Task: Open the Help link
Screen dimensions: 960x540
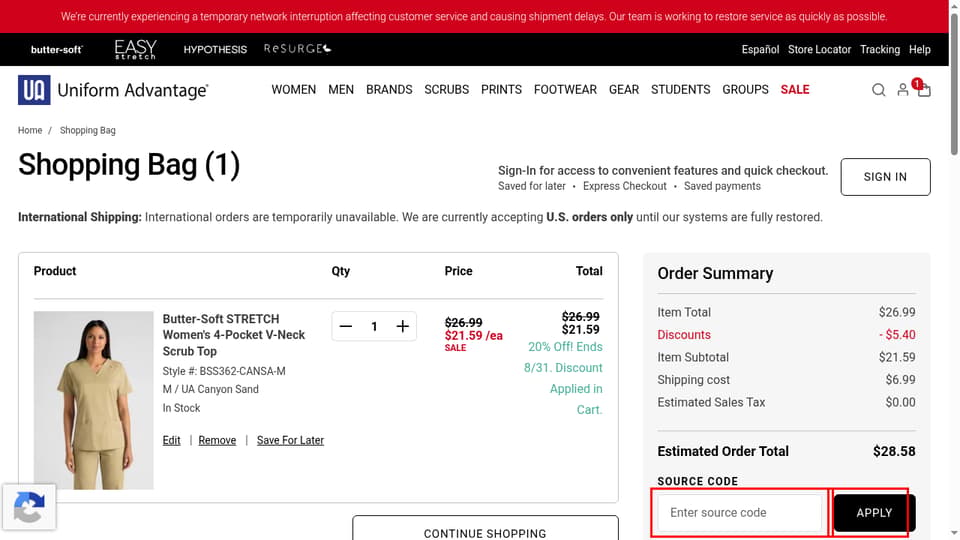Action: (920, 50)
